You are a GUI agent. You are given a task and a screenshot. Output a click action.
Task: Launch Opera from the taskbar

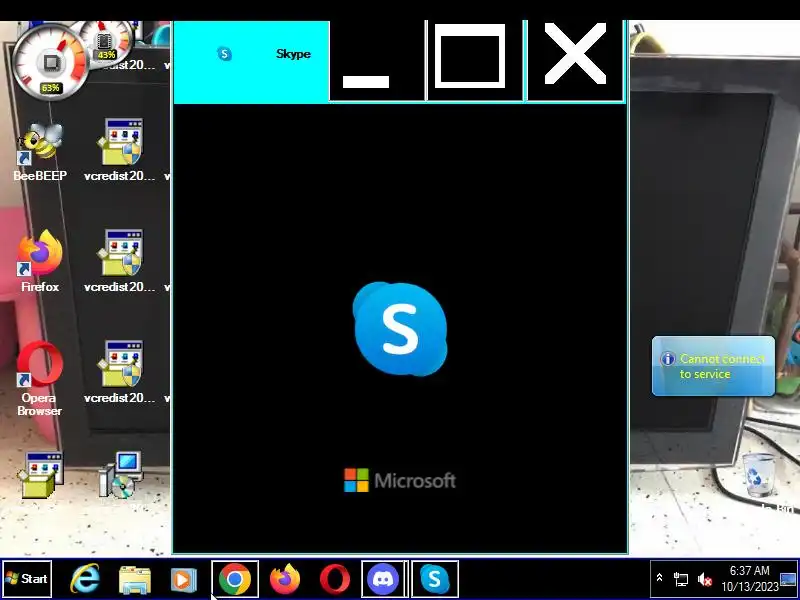pyautogui.click(x=335, y=579)
